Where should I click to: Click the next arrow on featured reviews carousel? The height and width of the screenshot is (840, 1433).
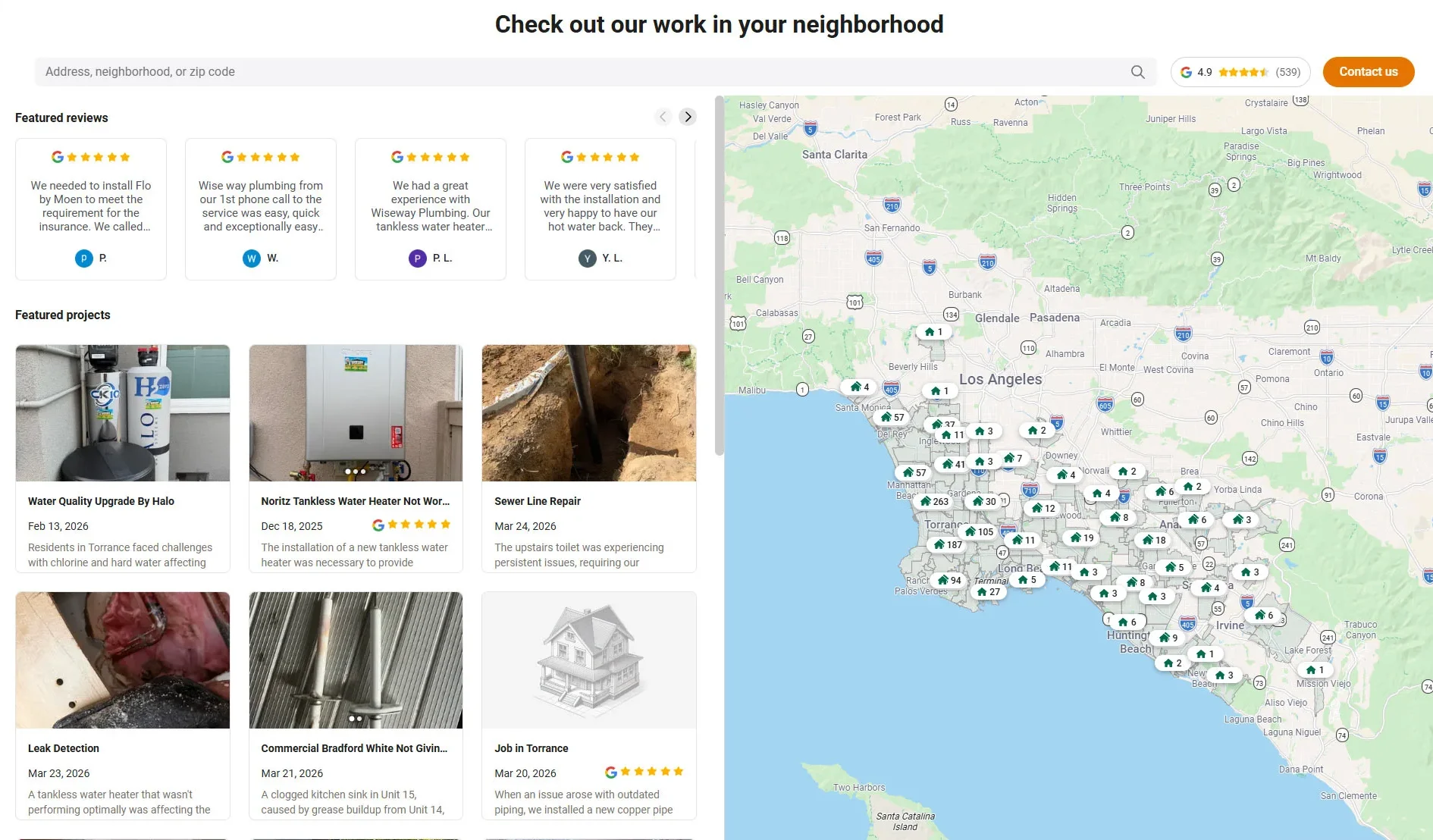click(x=687, y=117)
